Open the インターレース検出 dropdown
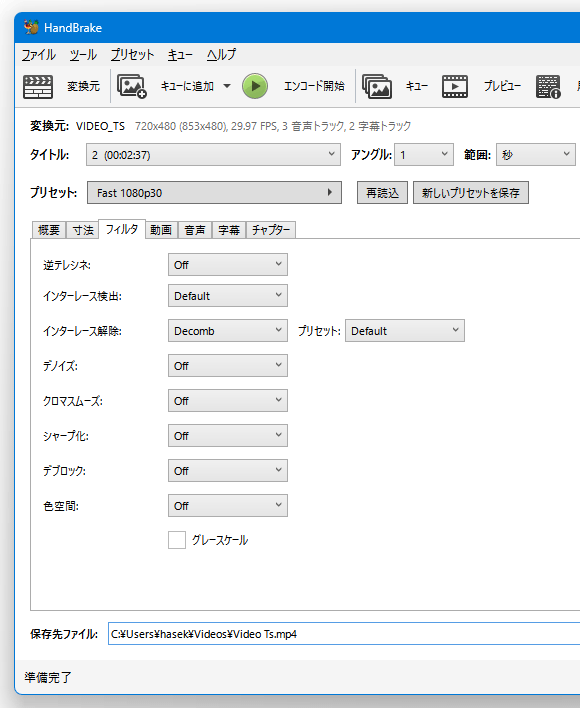 click(227, 296)
